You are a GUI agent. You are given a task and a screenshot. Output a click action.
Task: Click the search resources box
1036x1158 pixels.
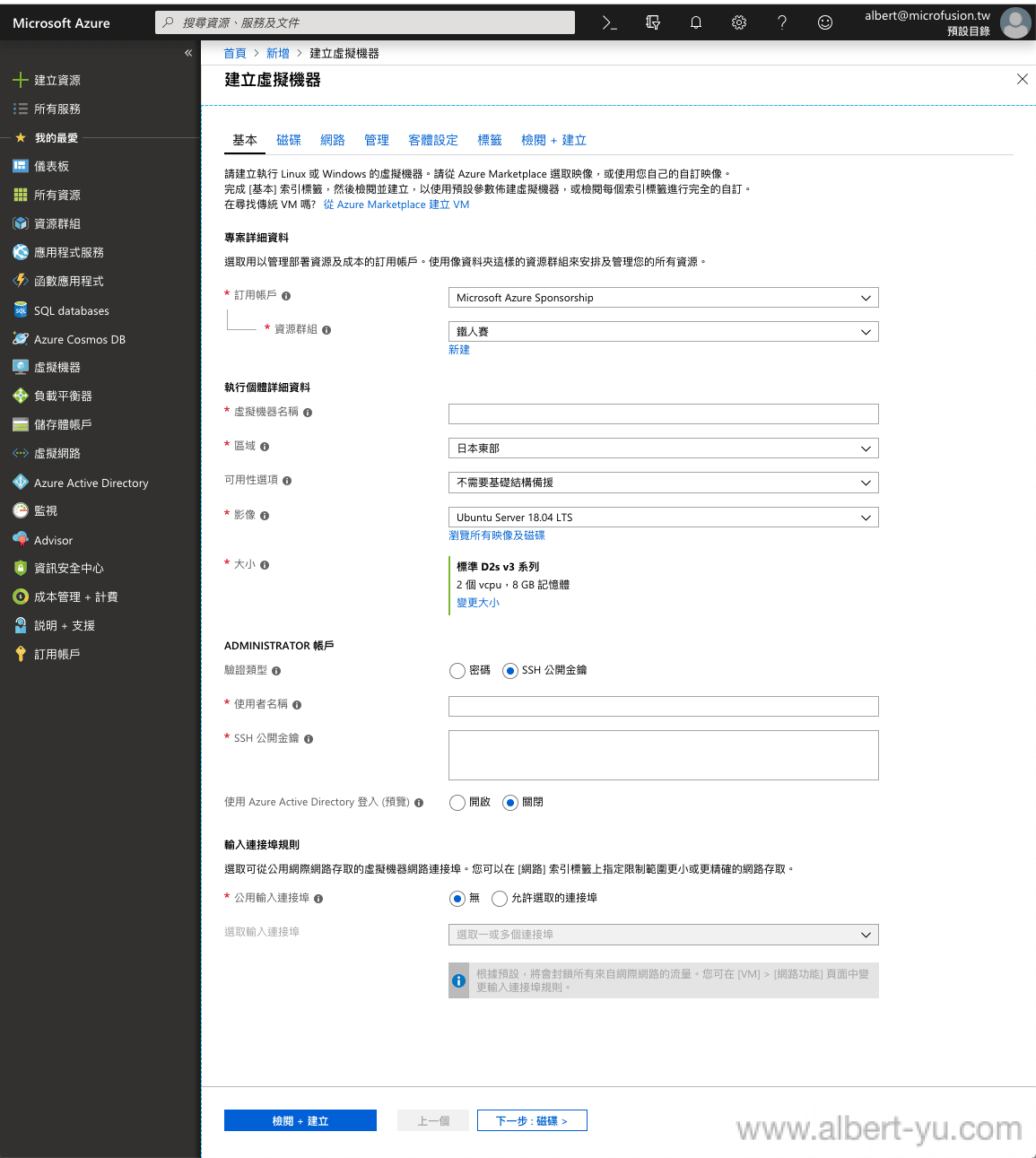[365, 22]
